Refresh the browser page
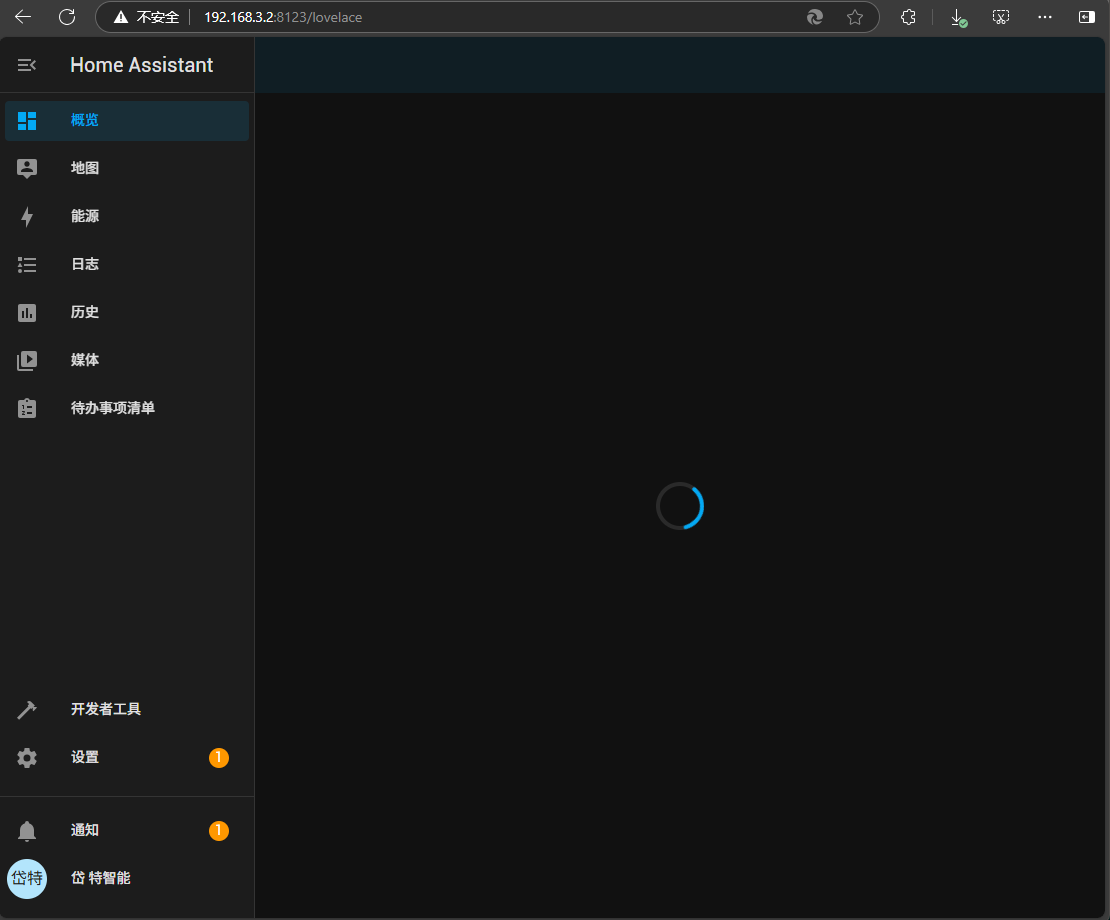1110x920 pixels. pyautogui.click(x=67, y=17)
